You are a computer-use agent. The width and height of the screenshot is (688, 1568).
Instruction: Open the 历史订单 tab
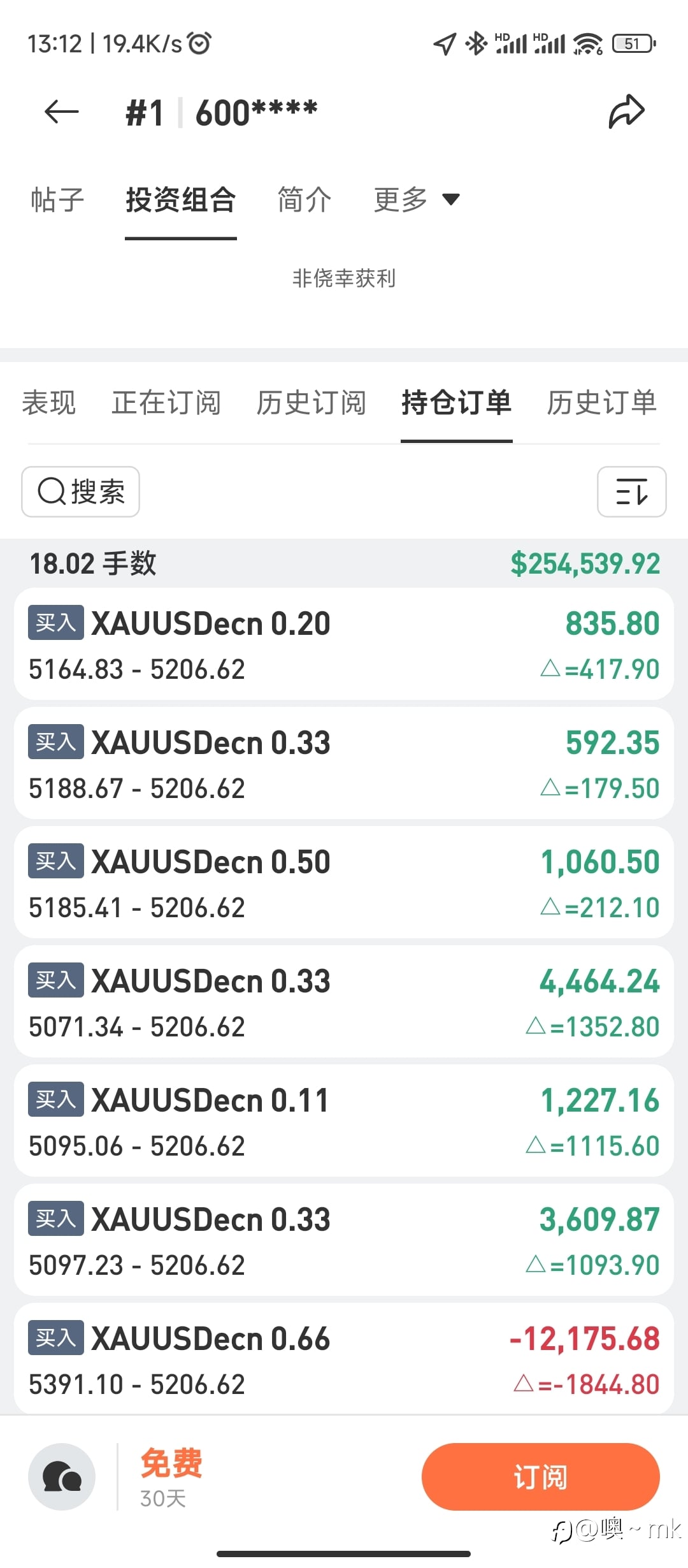pyautogui.click(x=601, y=403)
